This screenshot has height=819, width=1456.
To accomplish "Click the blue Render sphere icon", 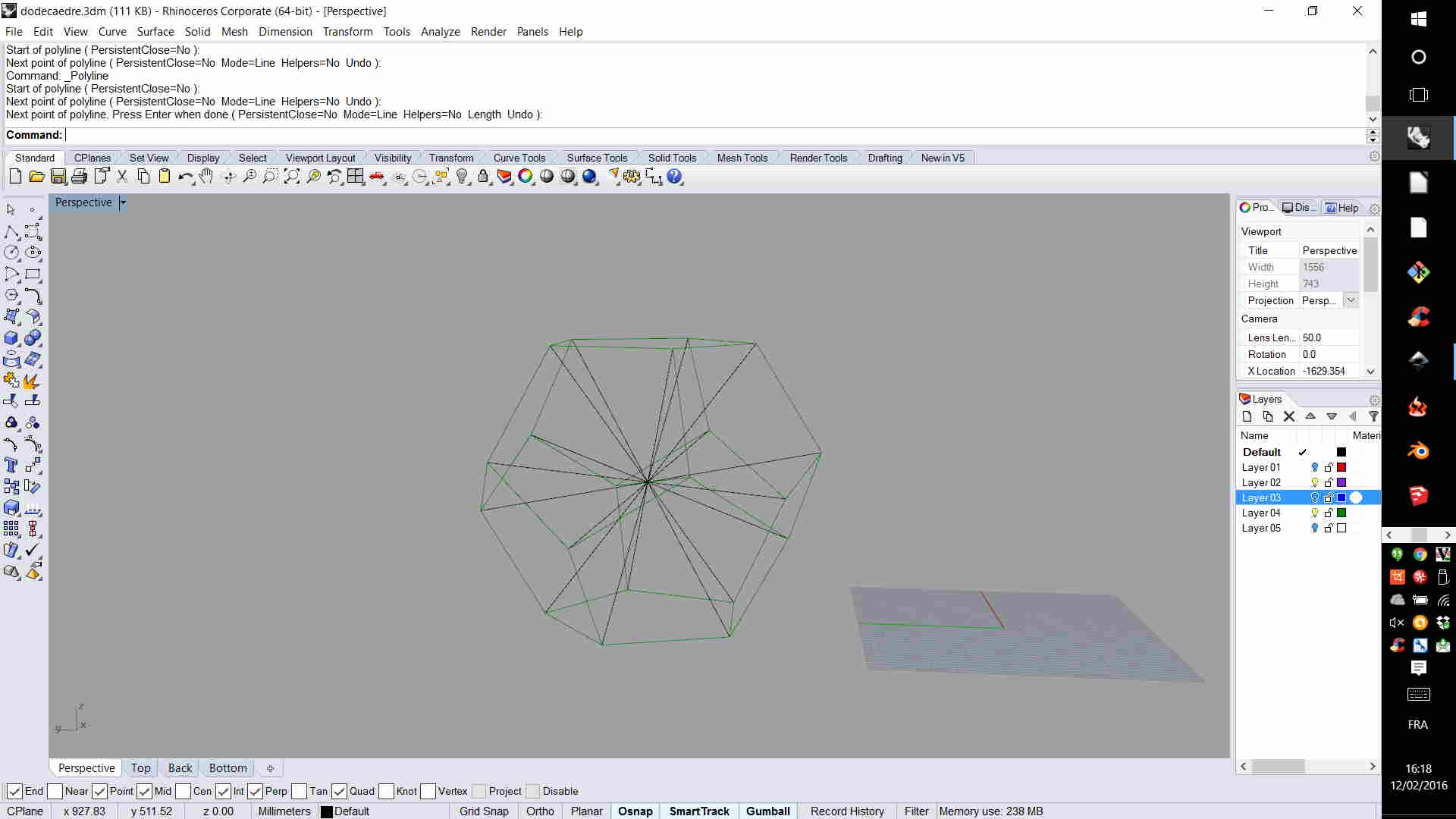I will 589,177.
